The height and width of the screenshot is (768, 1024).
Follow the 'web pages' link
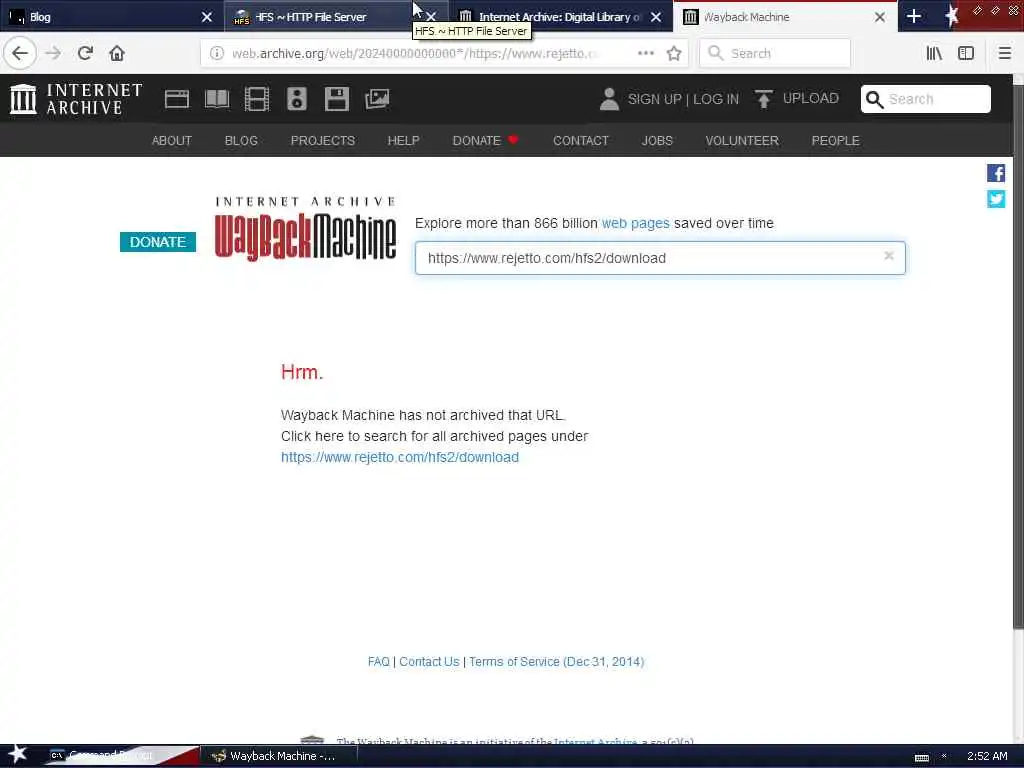(635, 223)
